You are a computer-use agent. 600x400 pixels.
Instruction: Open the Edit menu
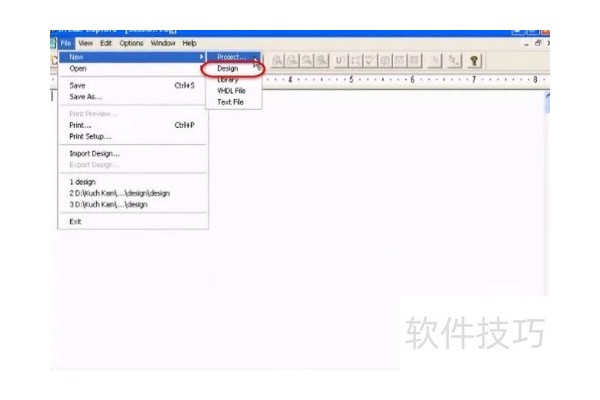click(x=106, y=43)
